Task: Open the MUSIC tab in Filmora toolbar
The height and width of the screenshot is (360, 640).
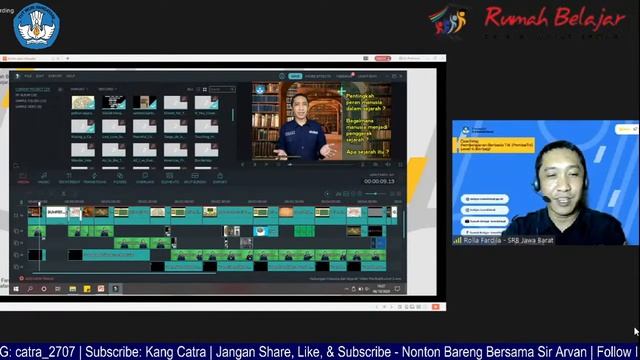Action: (43, 178)
